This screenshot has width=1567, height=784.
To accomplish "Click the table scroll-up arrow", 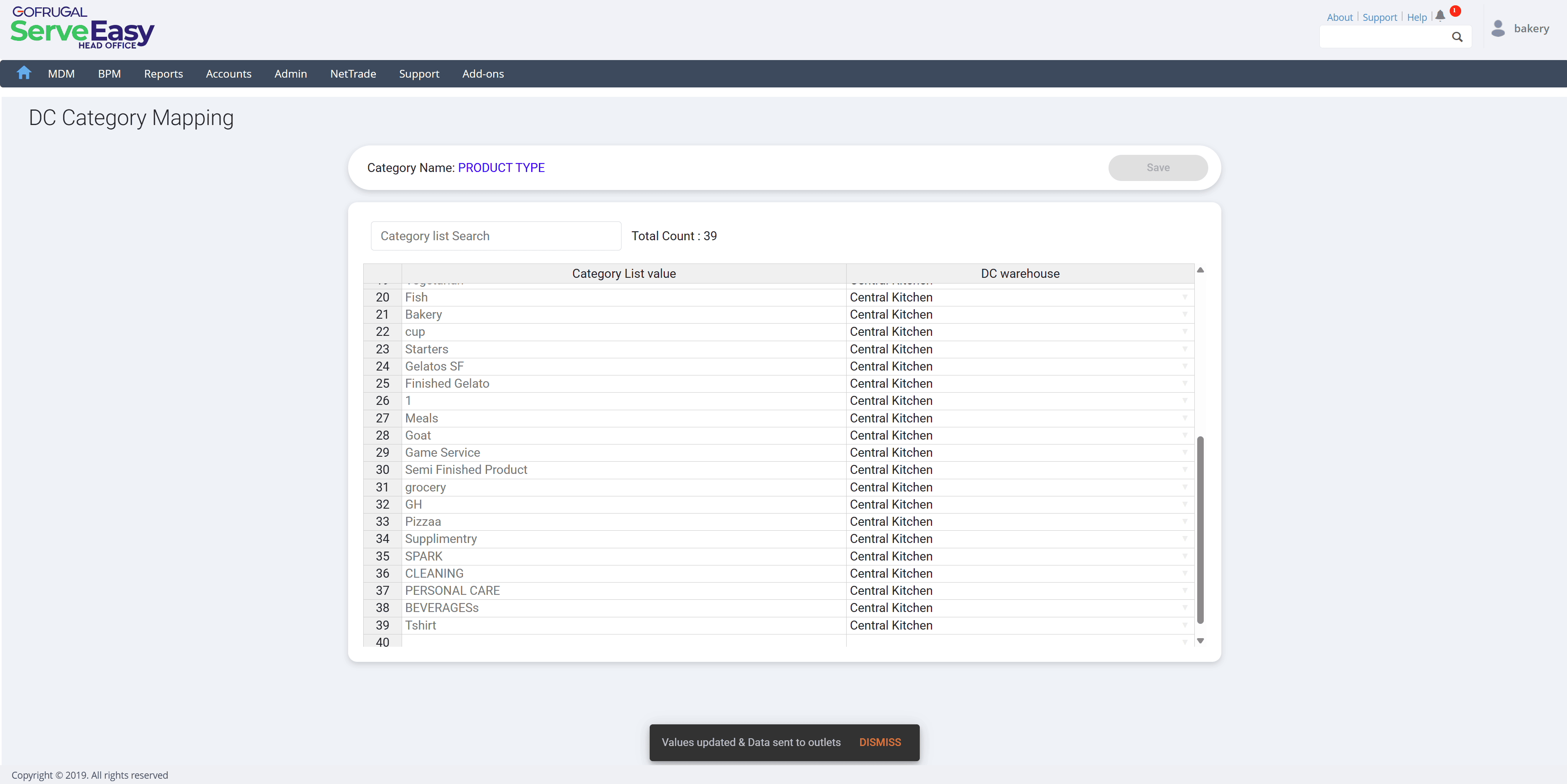I will (1200, 270).
